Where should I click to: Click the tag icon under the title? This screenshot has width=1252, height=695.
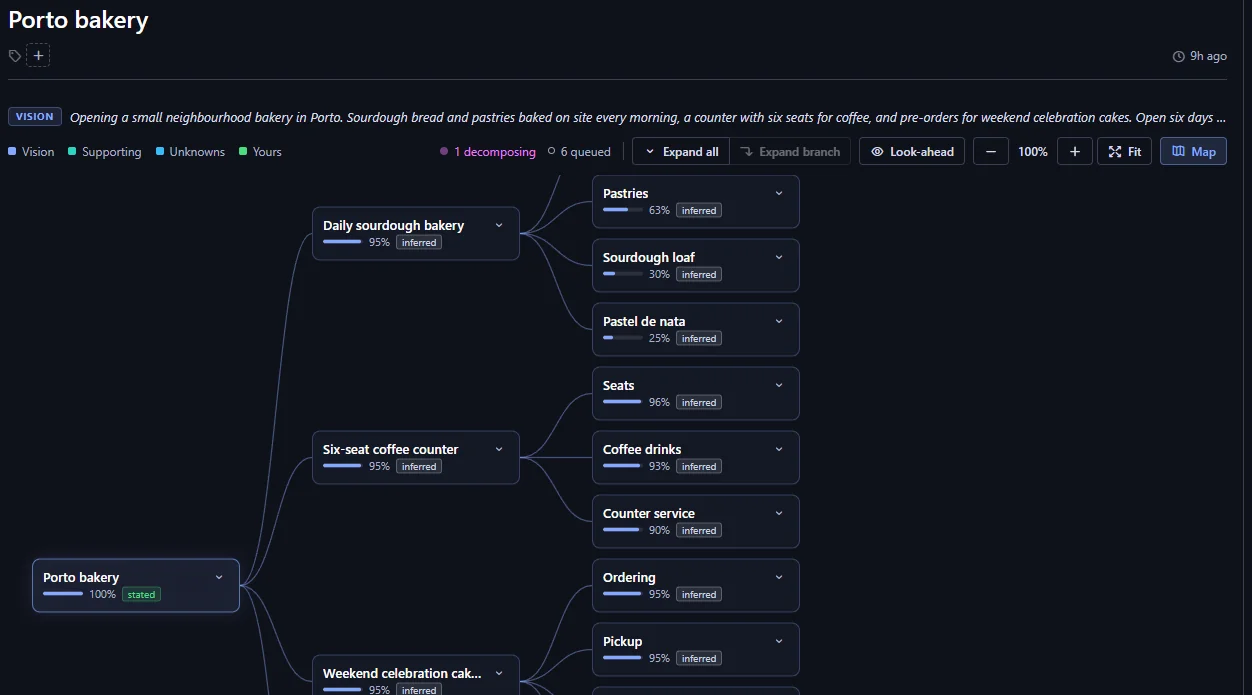pyautogui.click(x=15, y=56)
